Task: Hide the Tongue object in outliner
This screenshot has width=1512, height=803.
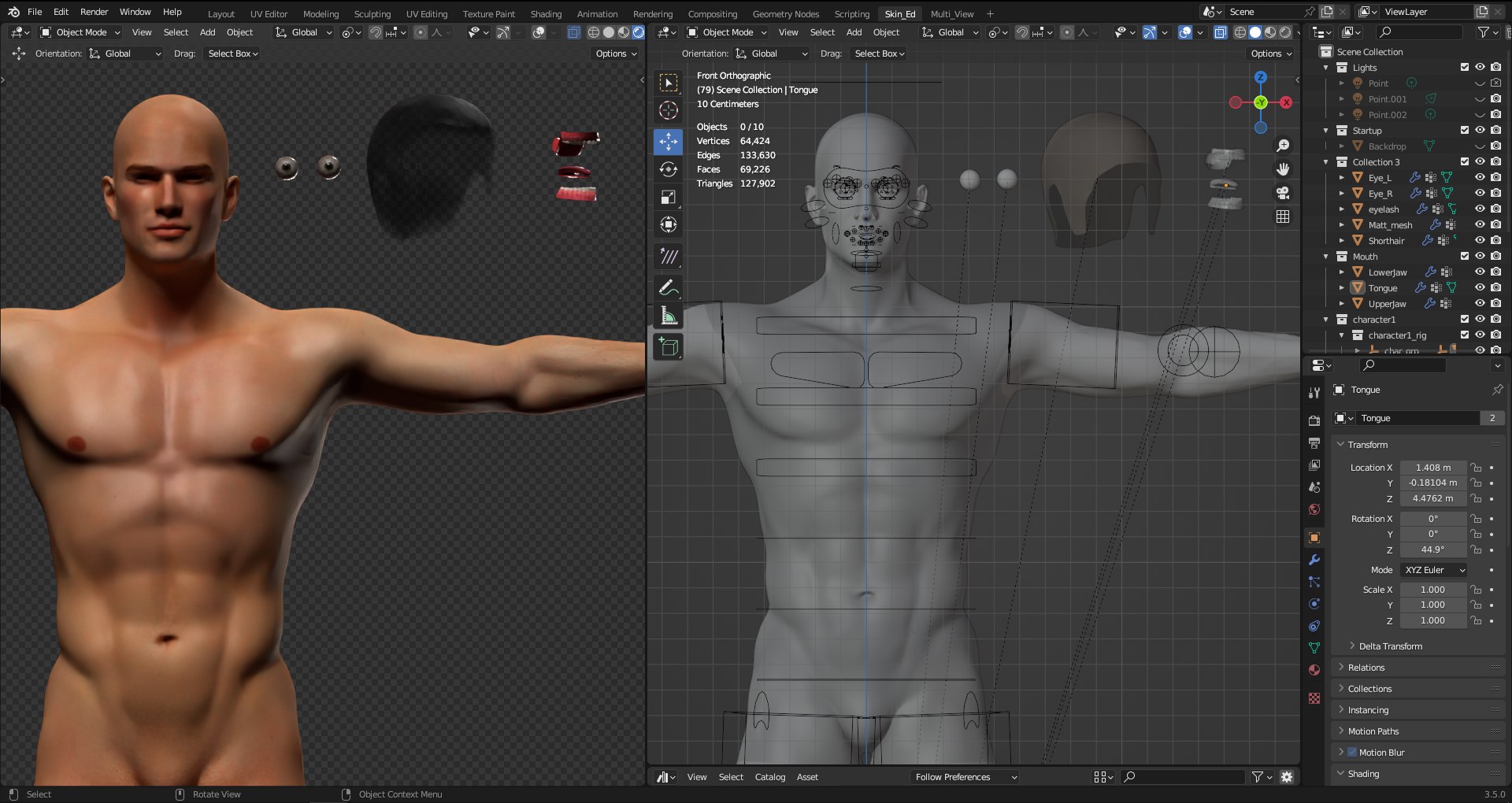Action: (1480, 287)
